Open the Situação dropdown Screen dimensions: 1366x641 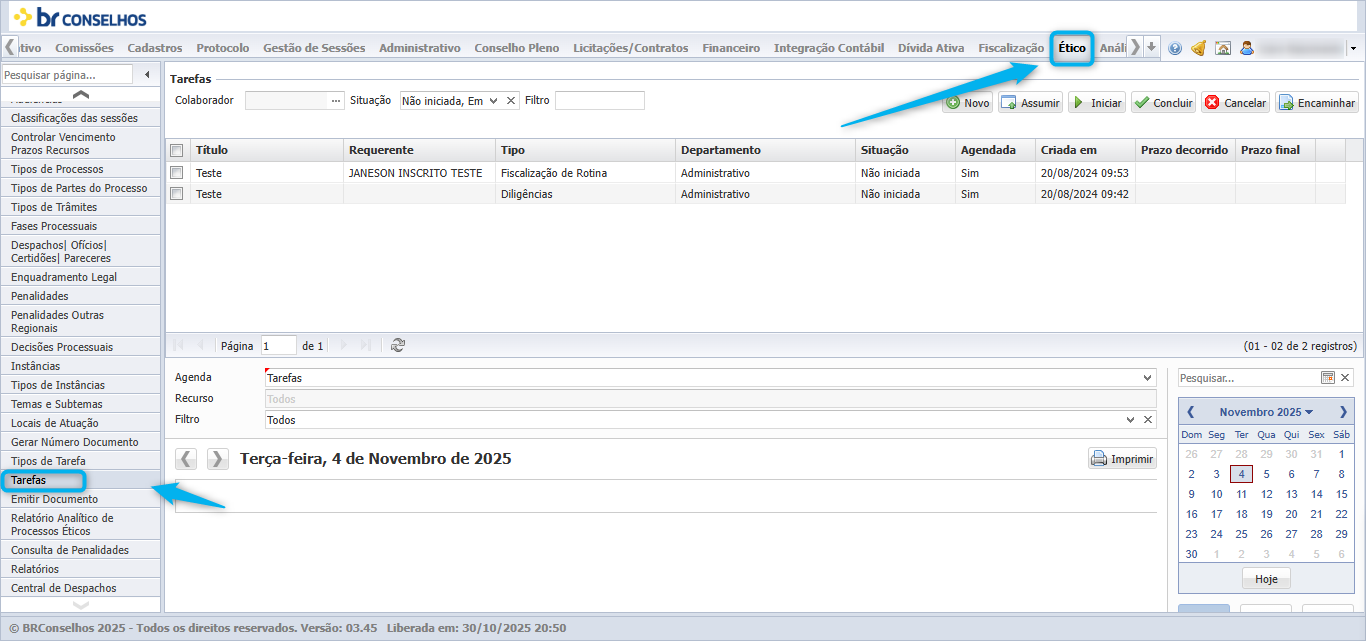pos(493,100)
